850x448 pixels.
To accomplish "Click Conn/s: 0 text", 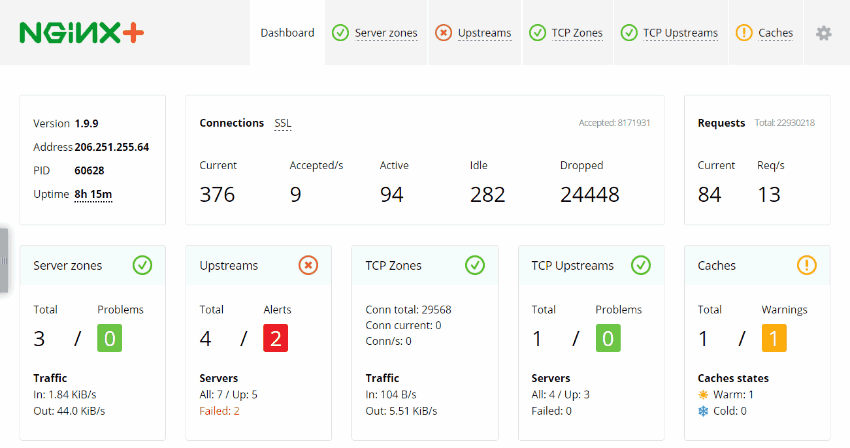I will tap(389, 341).
